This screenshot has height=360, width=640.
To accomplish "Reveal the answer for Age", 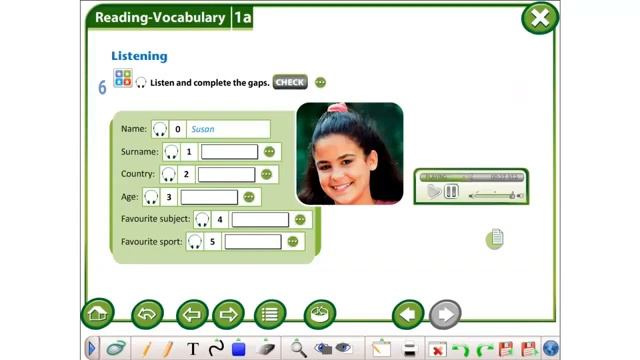I will (x=249, y=197).
